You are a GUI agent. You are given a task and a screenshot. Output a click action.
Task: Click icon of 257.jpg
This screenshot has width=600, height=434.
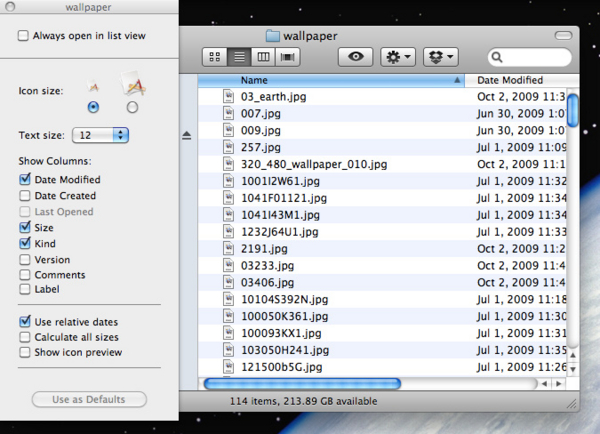(228, 147)
